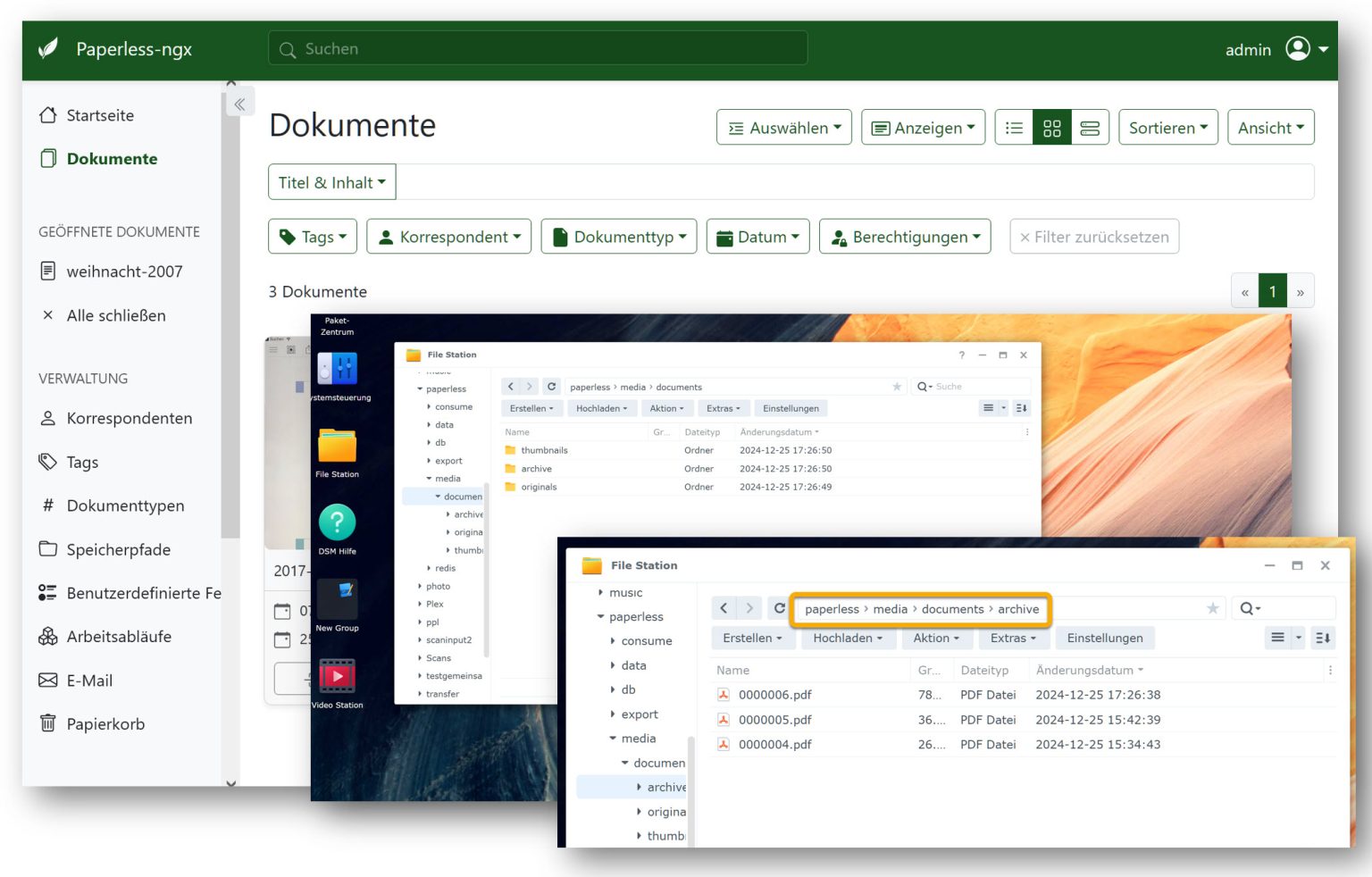Switch documents to list view
This screenshot has height=877, width=1372.
tap(1014, 128)
